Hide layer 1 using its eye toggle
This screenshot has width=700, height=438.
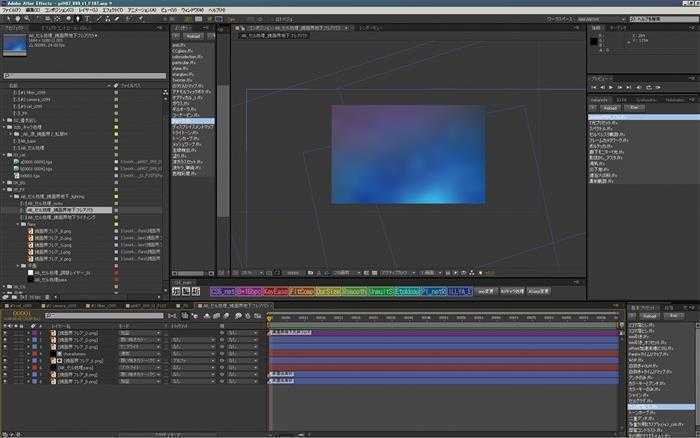coord(5,333)
